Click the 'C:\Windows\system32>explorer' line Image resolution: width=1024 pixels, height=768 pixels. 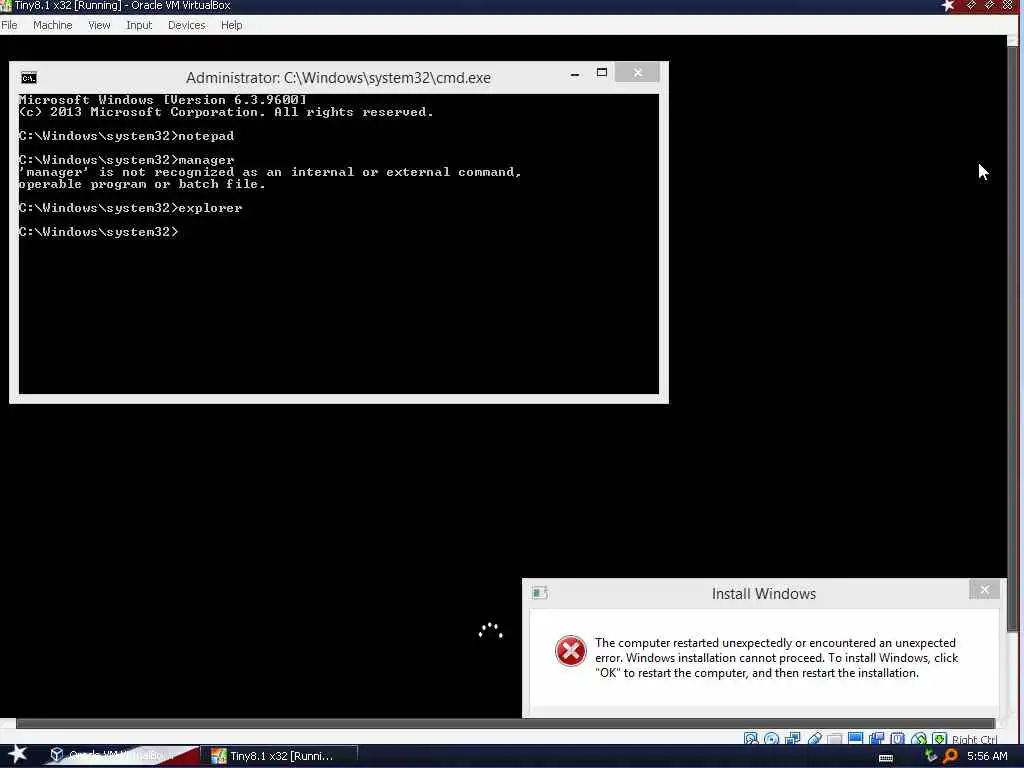131,208
